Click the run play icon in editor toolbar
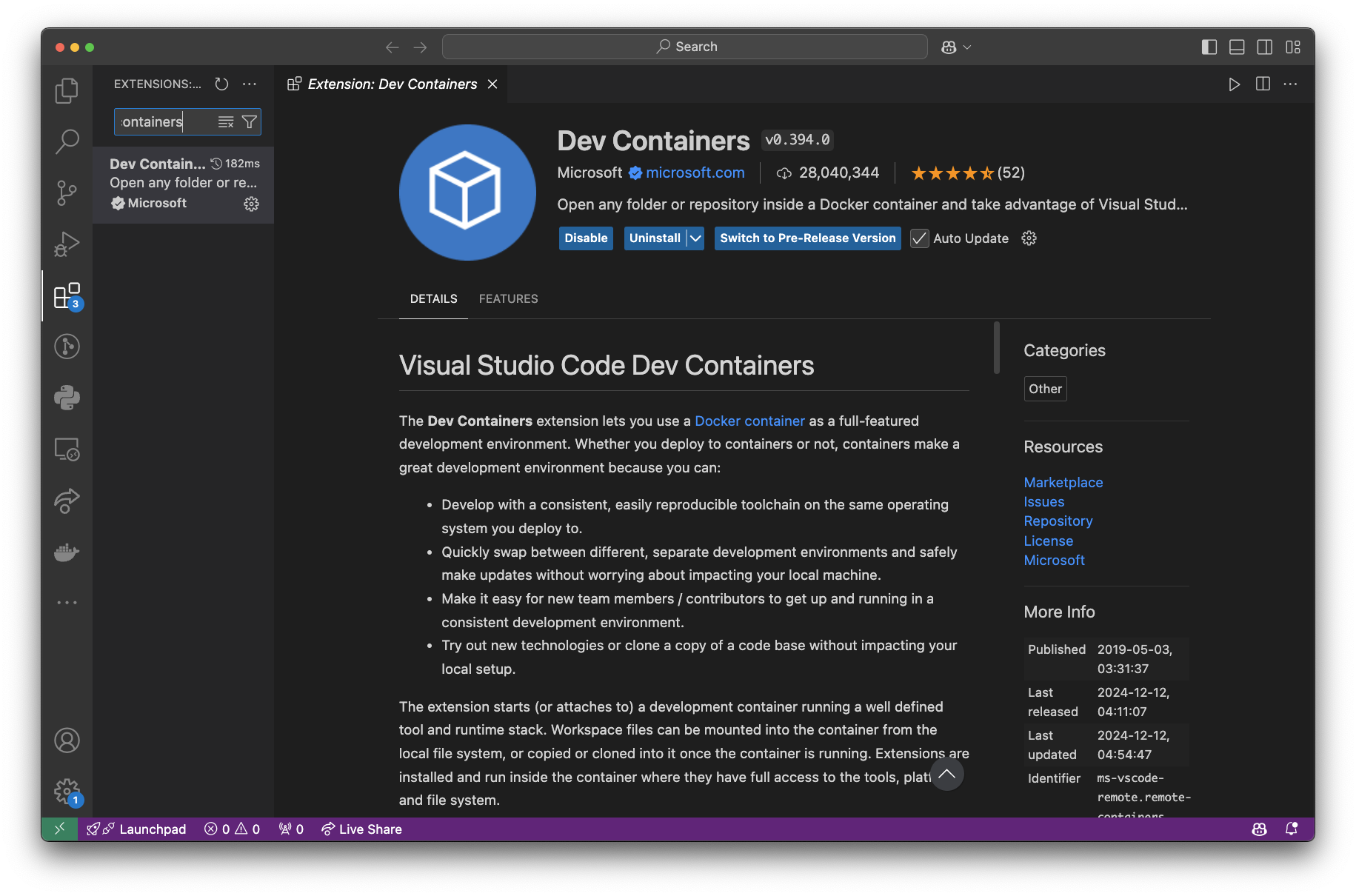This screenshot has width=1356, height=896. coord(1234,84)
